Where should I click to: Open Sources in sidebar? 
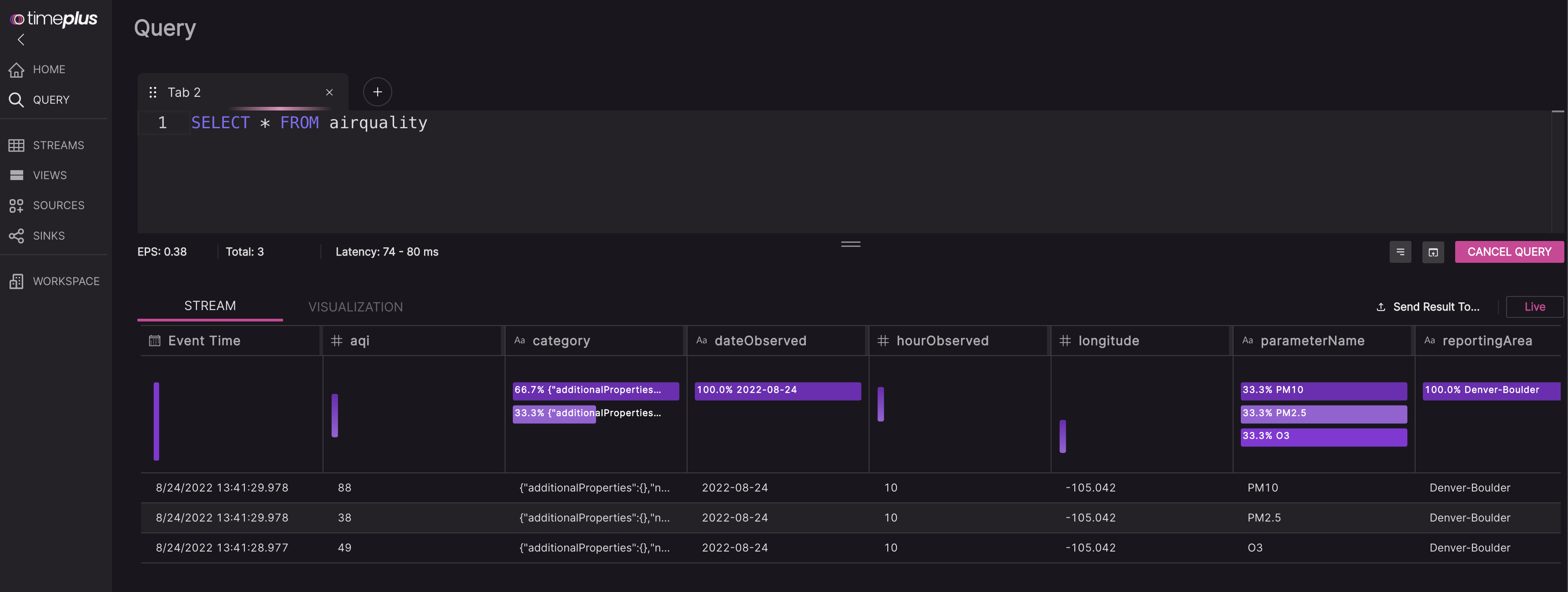click(x=58, y=206)
